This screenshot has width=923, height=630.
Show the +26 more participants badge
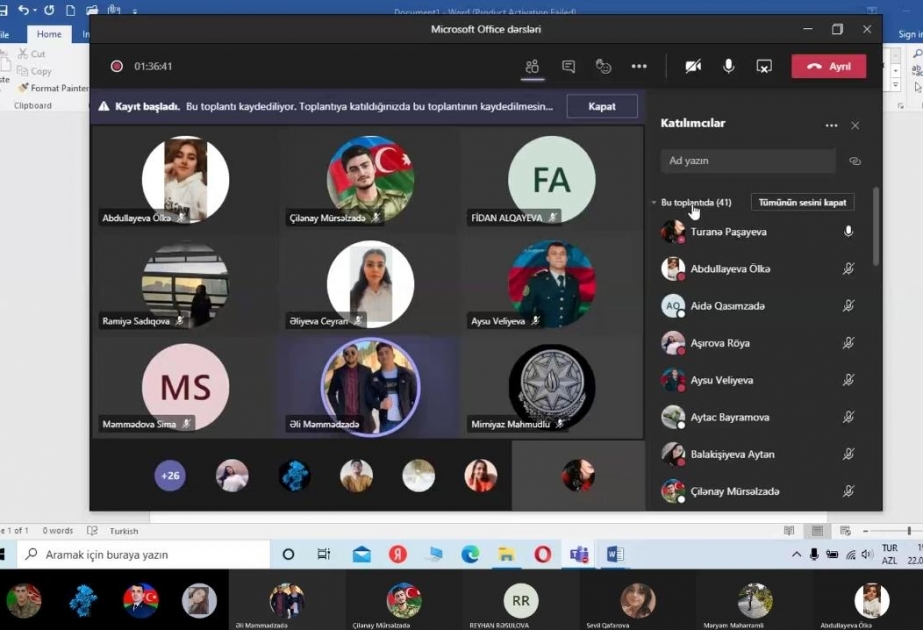click(170, 476)
